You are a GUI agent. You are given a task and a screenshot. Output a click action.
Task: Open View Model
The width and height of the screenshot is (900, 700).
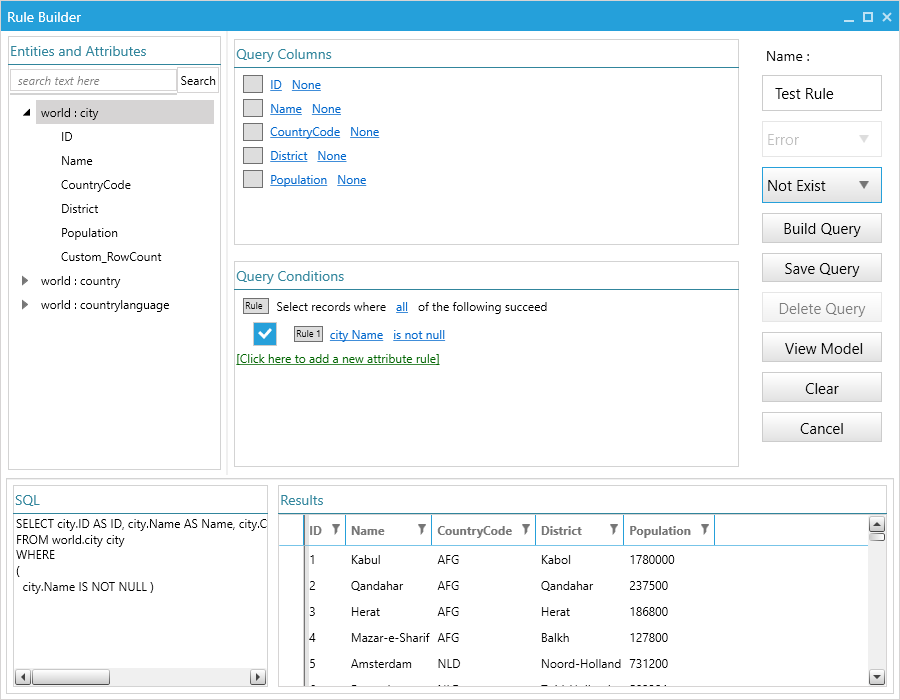click(x=821, y=348)
